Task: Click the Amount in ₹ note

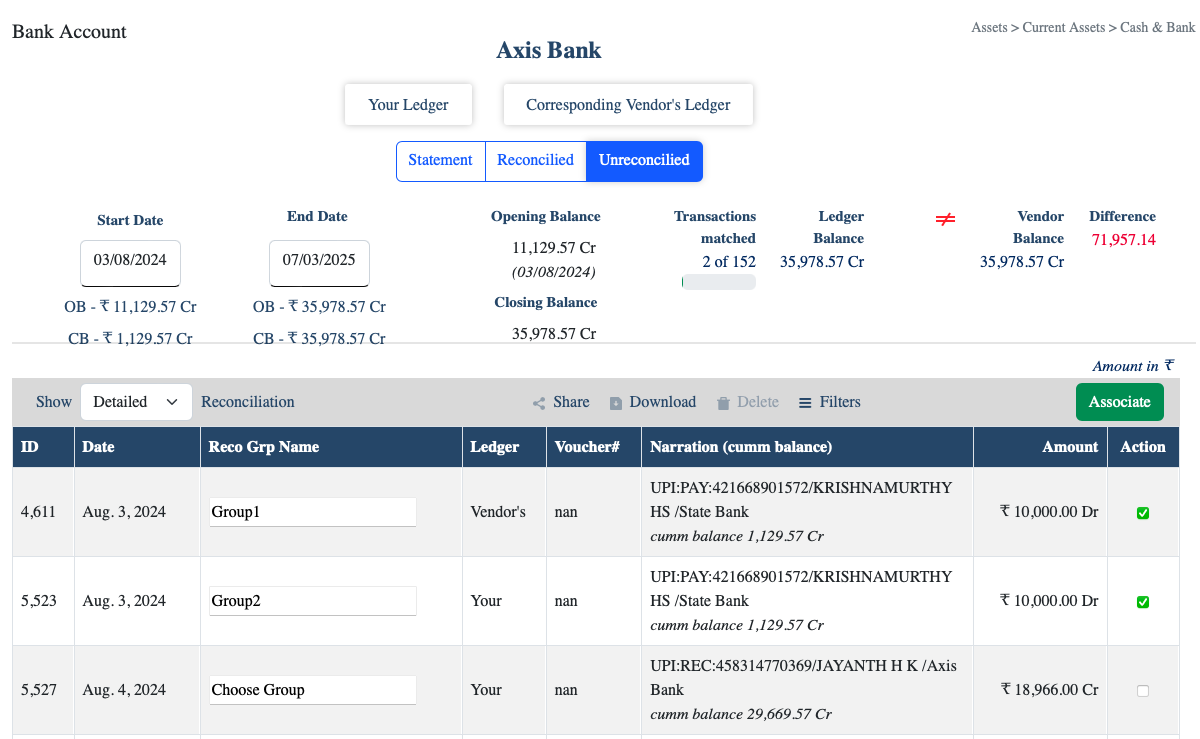Action: pyautogui.click(x=1133, y=366)
